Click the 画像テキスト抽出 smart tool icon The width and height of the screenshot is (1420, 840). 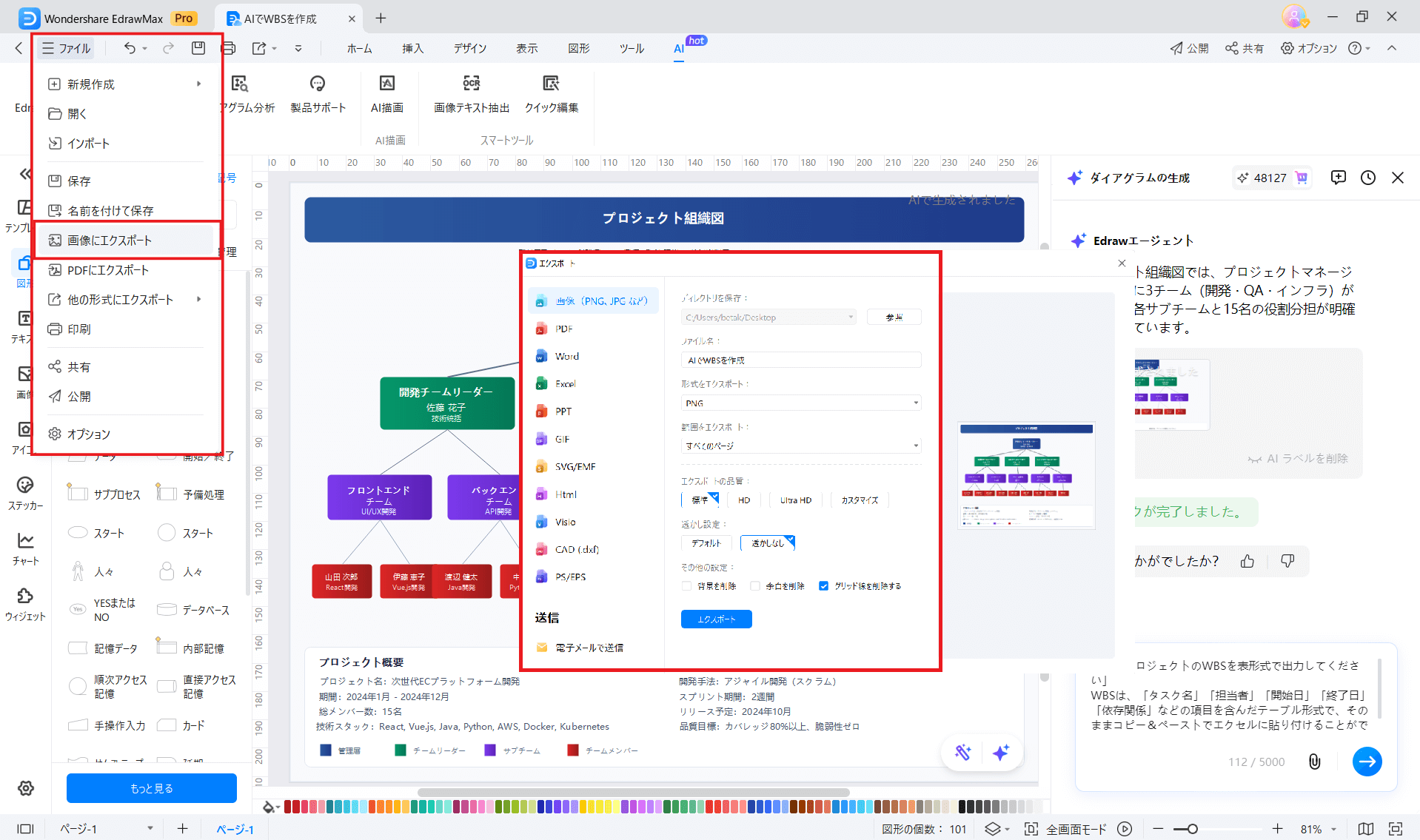click(x=470, y=93)
